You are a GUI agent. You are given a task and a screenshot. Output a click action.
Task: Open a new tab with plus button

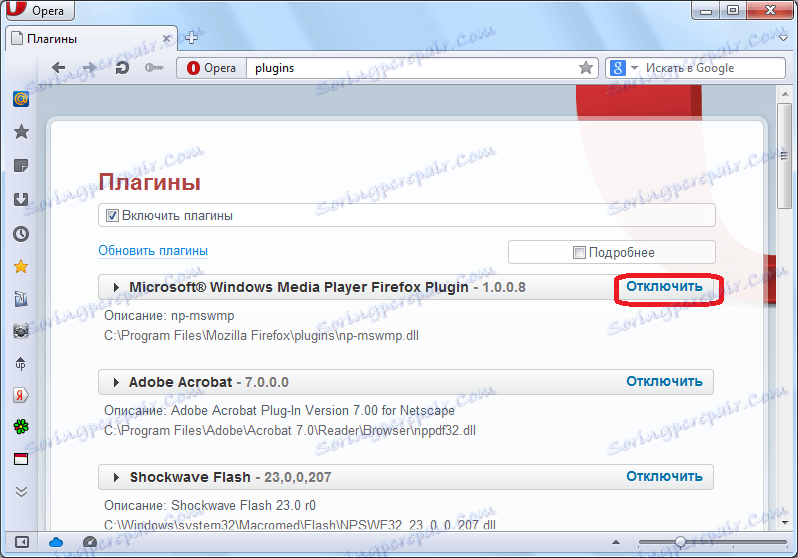click(x=191, y=38)
